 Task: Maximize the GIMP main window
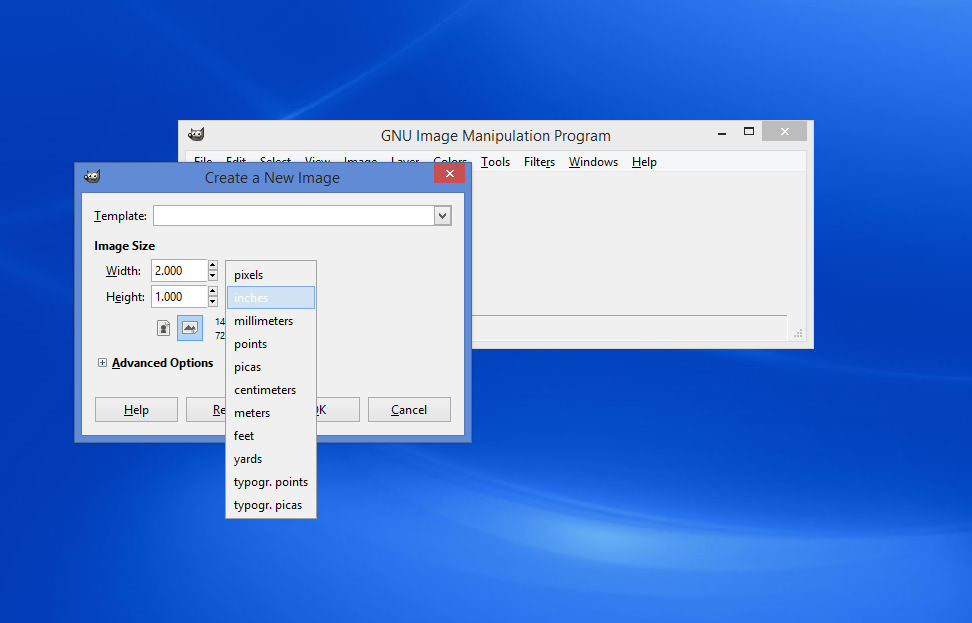749,131
